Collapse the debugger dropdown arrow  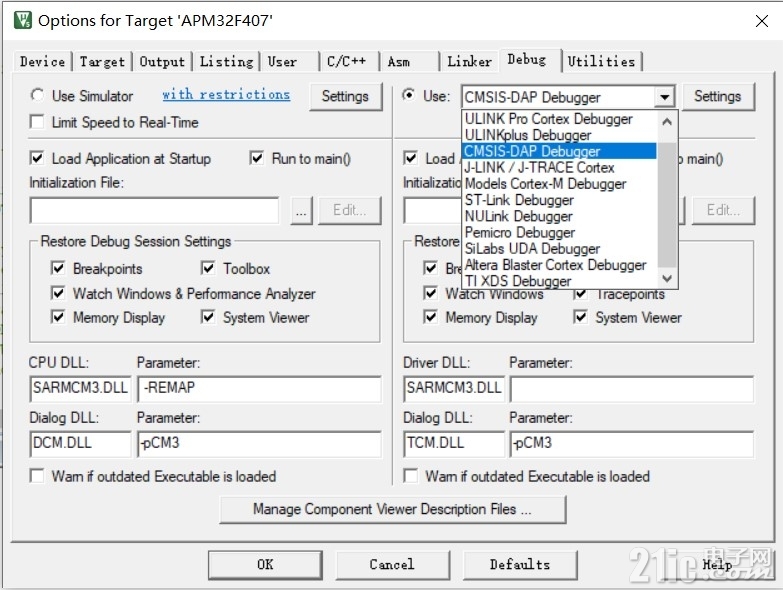665,97
